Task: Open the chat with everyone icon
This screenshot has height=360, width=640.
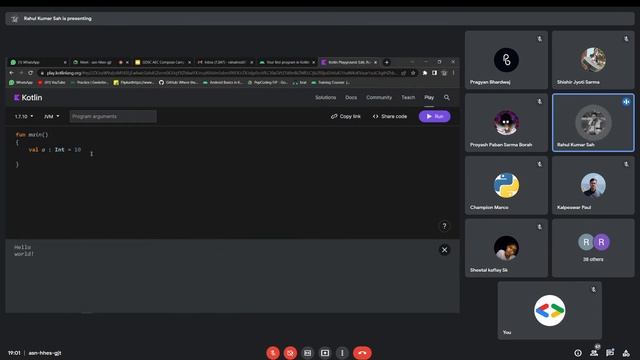Action: click(x=610, y=353)
